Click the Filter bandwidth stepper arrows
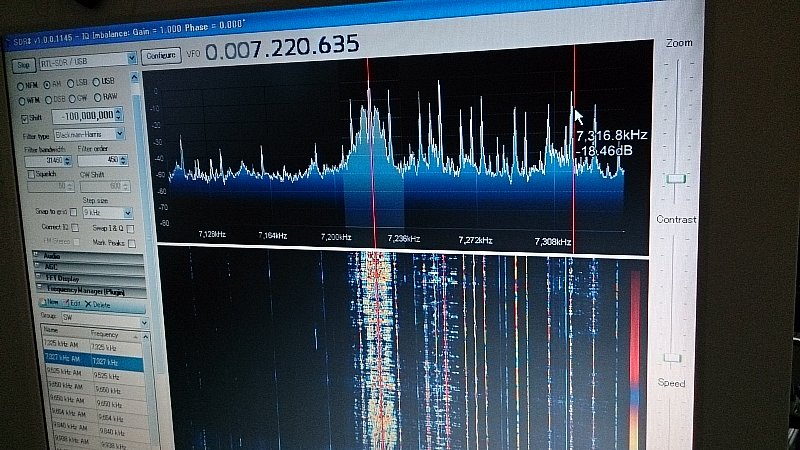Screen dimensions: 800x450 click(x=67, y=161)
